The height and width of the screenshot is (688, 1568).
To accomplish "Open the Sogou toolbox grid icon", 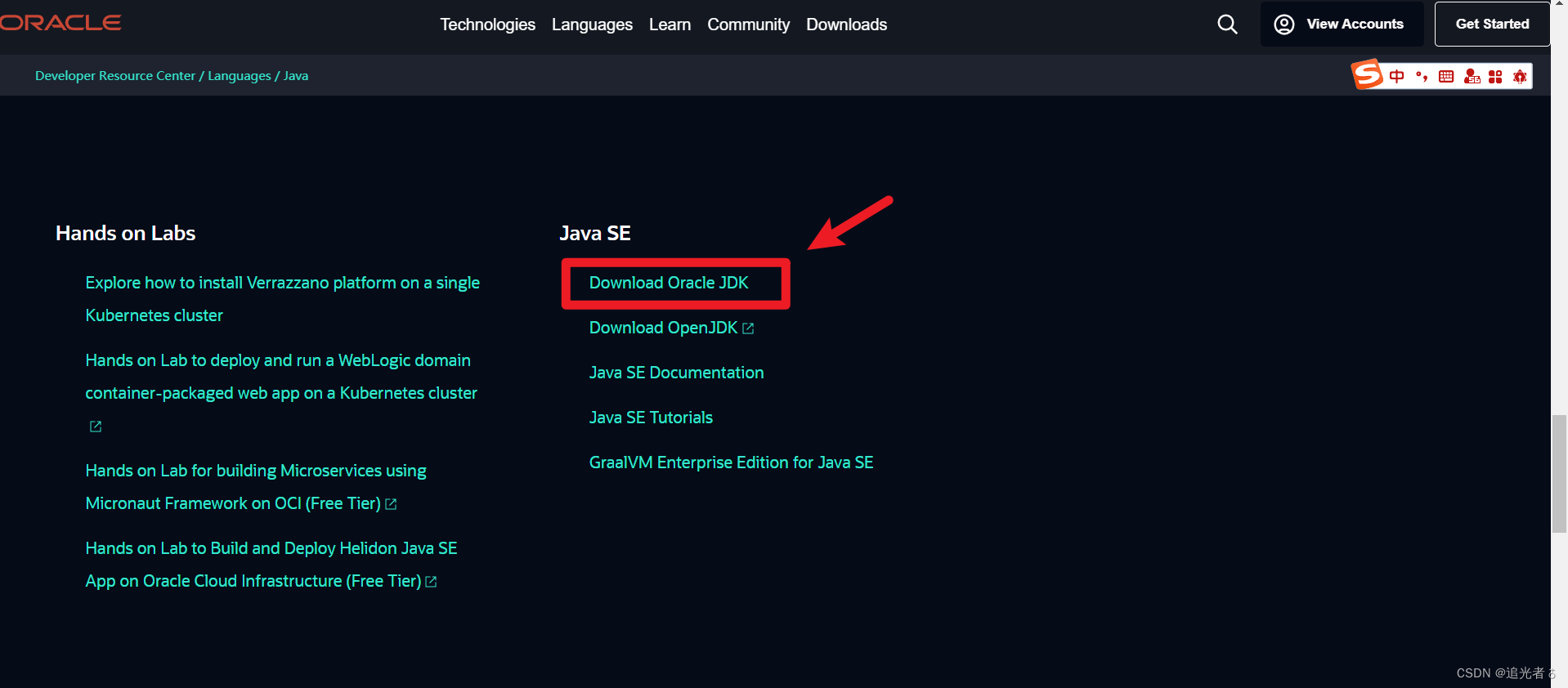I will coord(1495,76).
